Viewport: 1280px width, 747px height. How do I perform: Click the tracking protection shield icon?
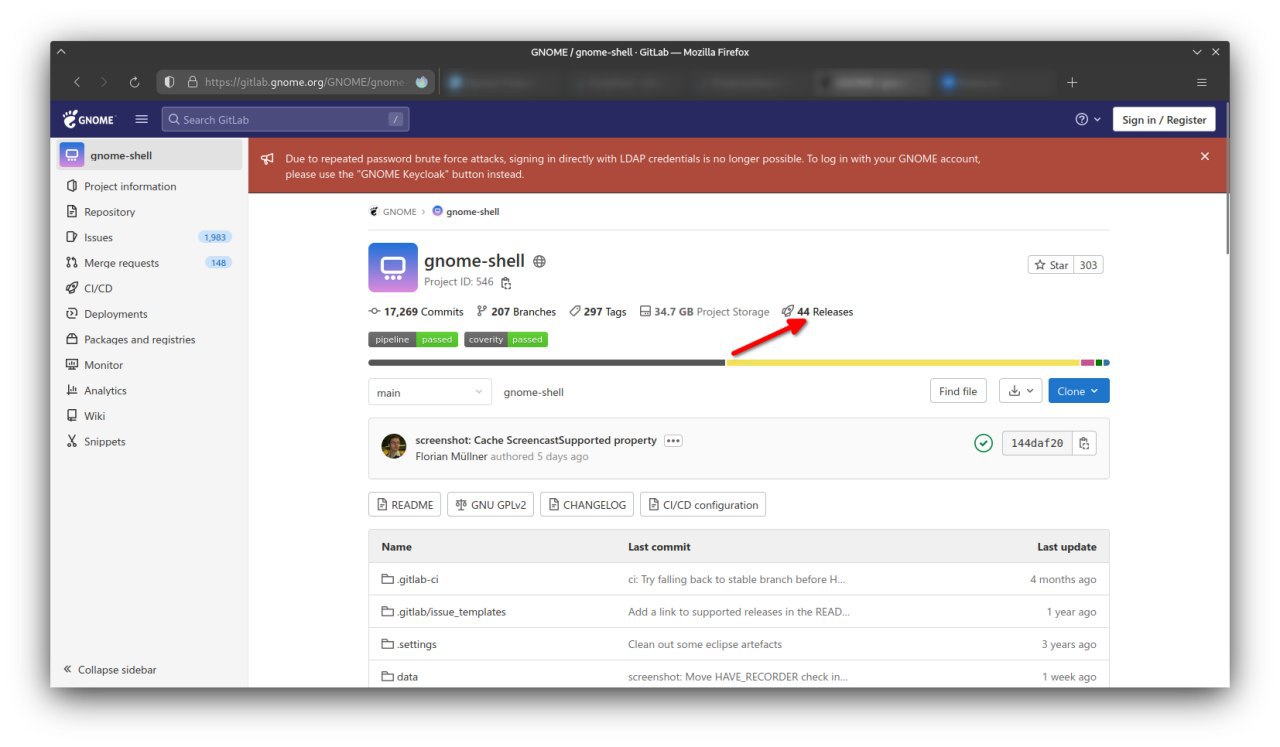tap(169, 82)
